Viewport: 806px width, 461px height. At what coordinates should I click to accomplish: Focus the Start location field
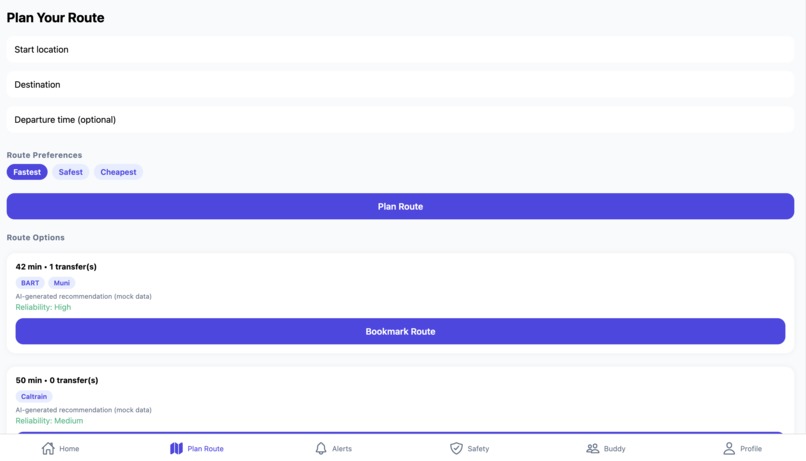(x=400, y=49)
